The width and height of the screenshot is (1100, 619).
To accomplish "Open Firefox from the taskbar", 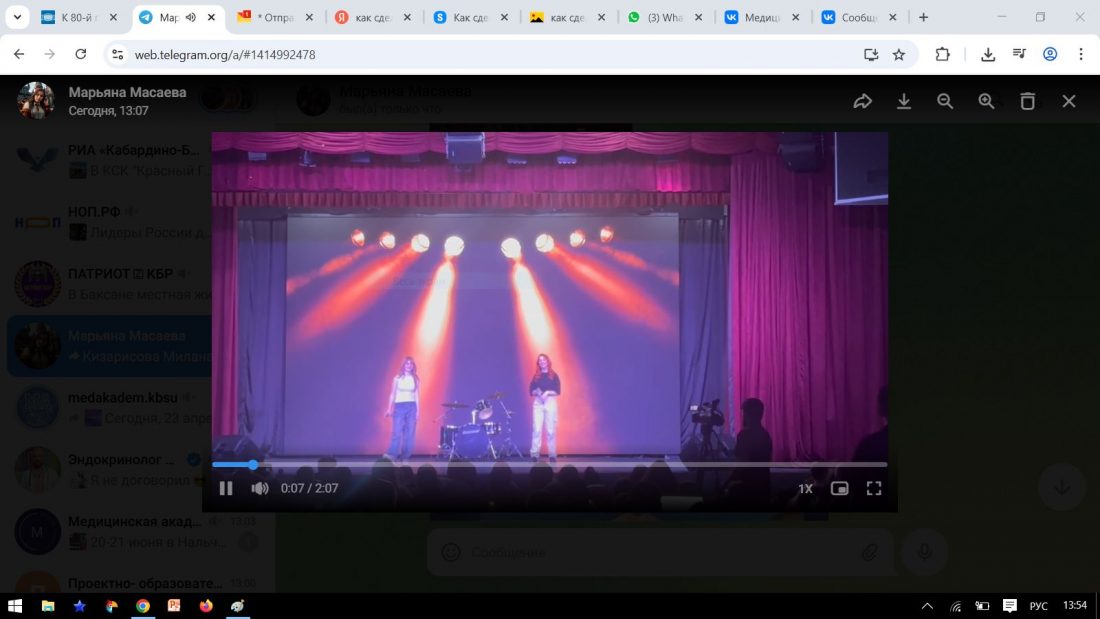I will coord(206,606).
